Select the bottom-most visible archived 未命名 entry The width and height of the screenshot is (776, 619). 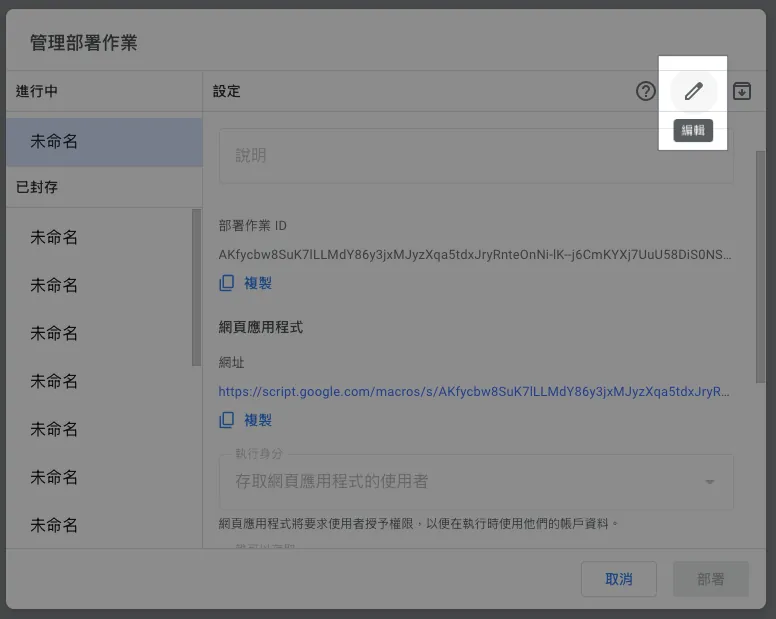(55, 525)
